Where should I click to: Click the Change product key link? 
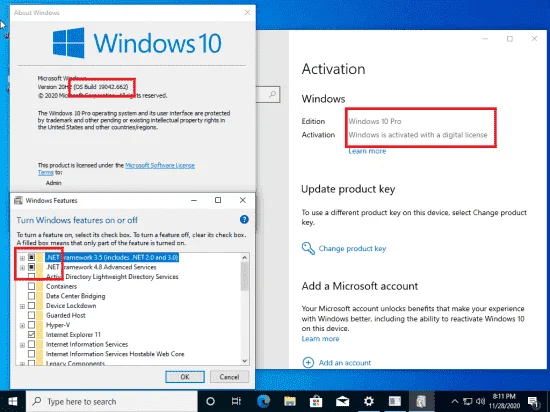tap(352, 248)
